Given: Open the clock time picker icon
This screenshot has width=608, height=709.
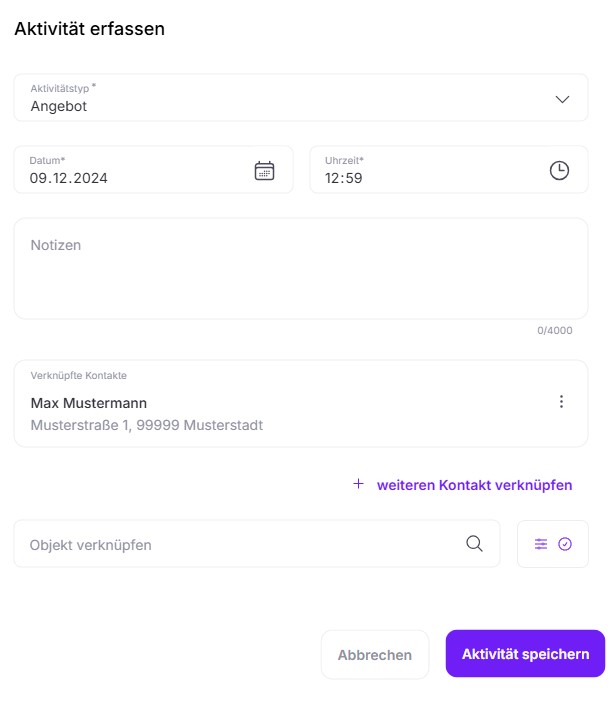Looking at the screenshot, I should point(559,170).
